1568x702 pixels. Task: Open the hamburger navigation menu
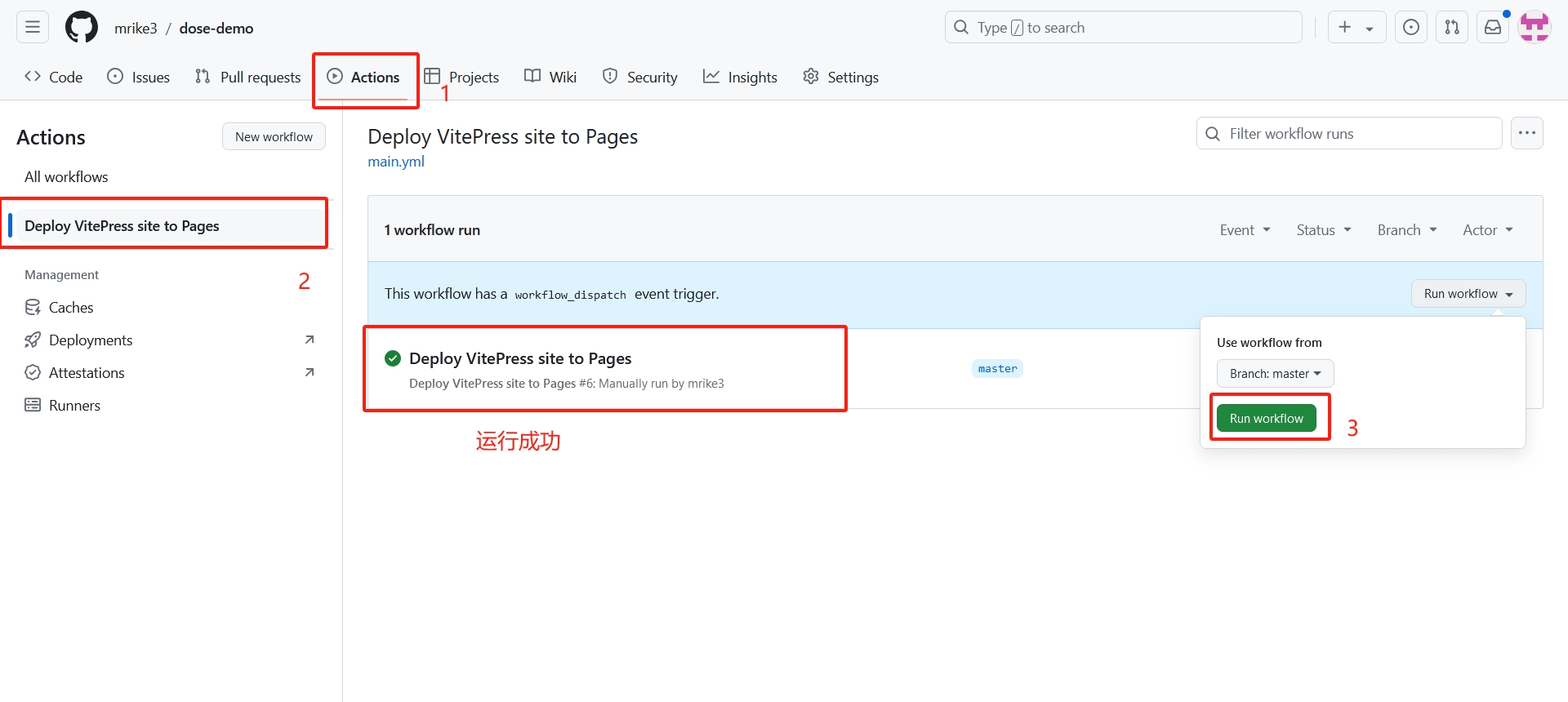point(33,28)
